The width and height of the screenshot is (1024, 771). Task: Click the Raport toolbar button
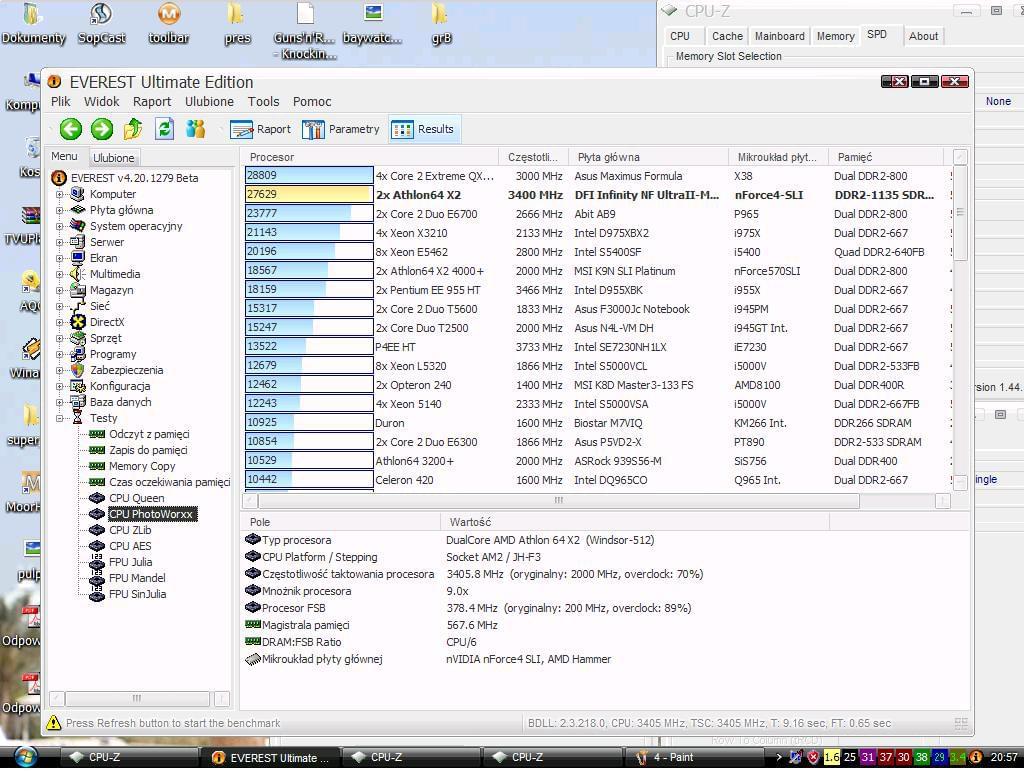pyautogui.click(x=260, y=129)
